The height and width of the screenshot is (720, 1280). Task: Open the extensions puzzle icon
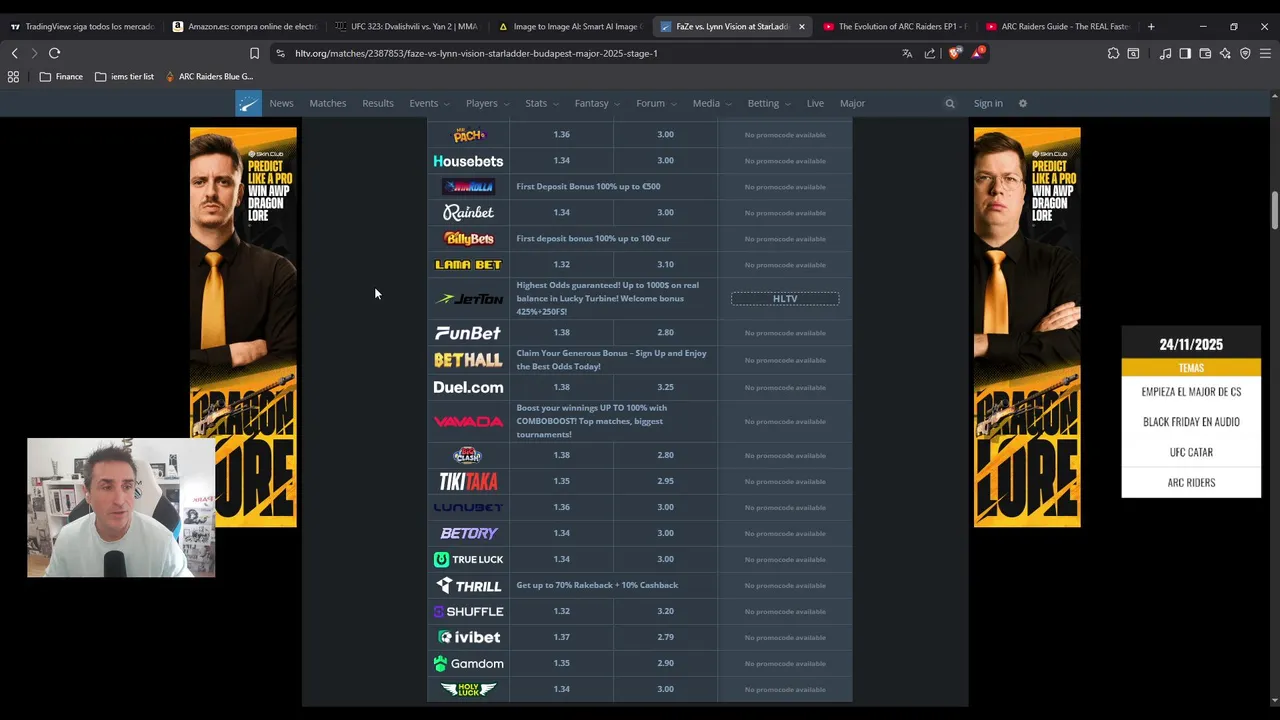[x=1113, y=53]
